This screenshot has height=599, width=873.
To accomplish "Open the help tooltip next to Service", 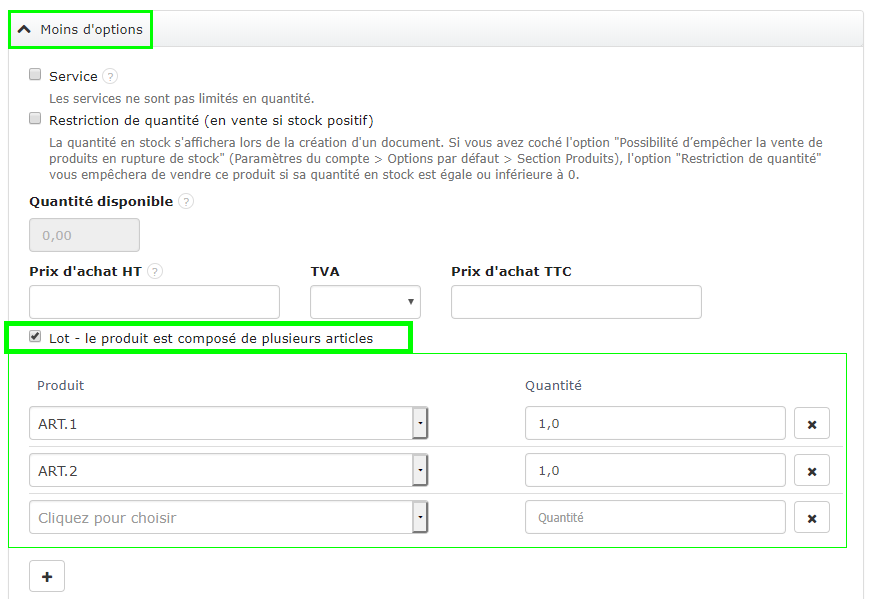I will [x=110, y=76].
